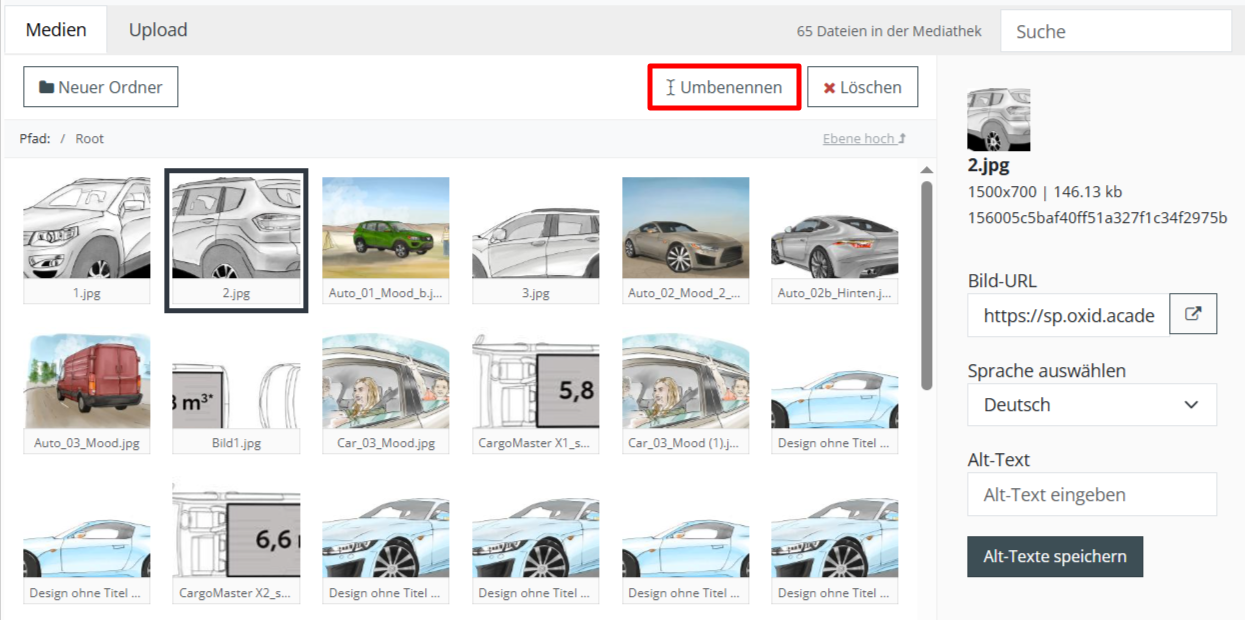Focus the Alt-Text eingeben input

[1091, 495]
